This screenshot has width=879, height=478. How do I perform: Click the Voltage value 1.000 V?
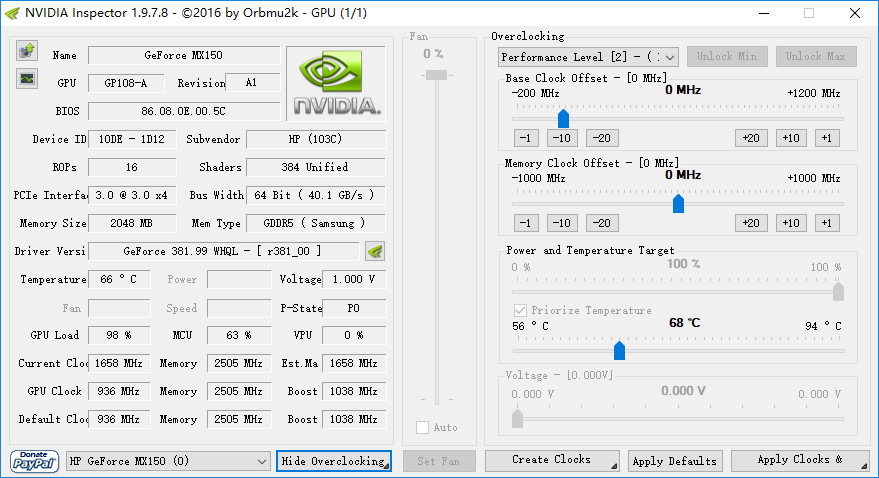354,279
